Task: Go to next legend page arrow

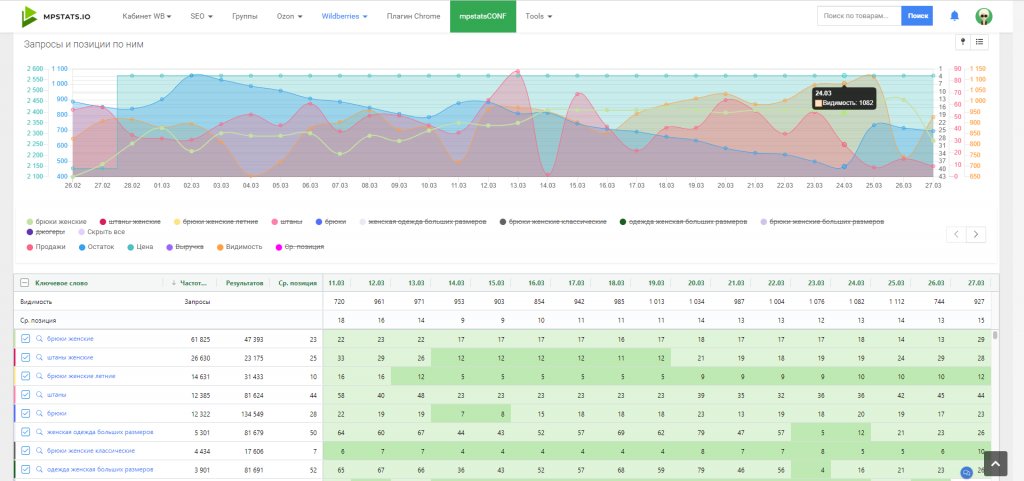Action: 976,234
